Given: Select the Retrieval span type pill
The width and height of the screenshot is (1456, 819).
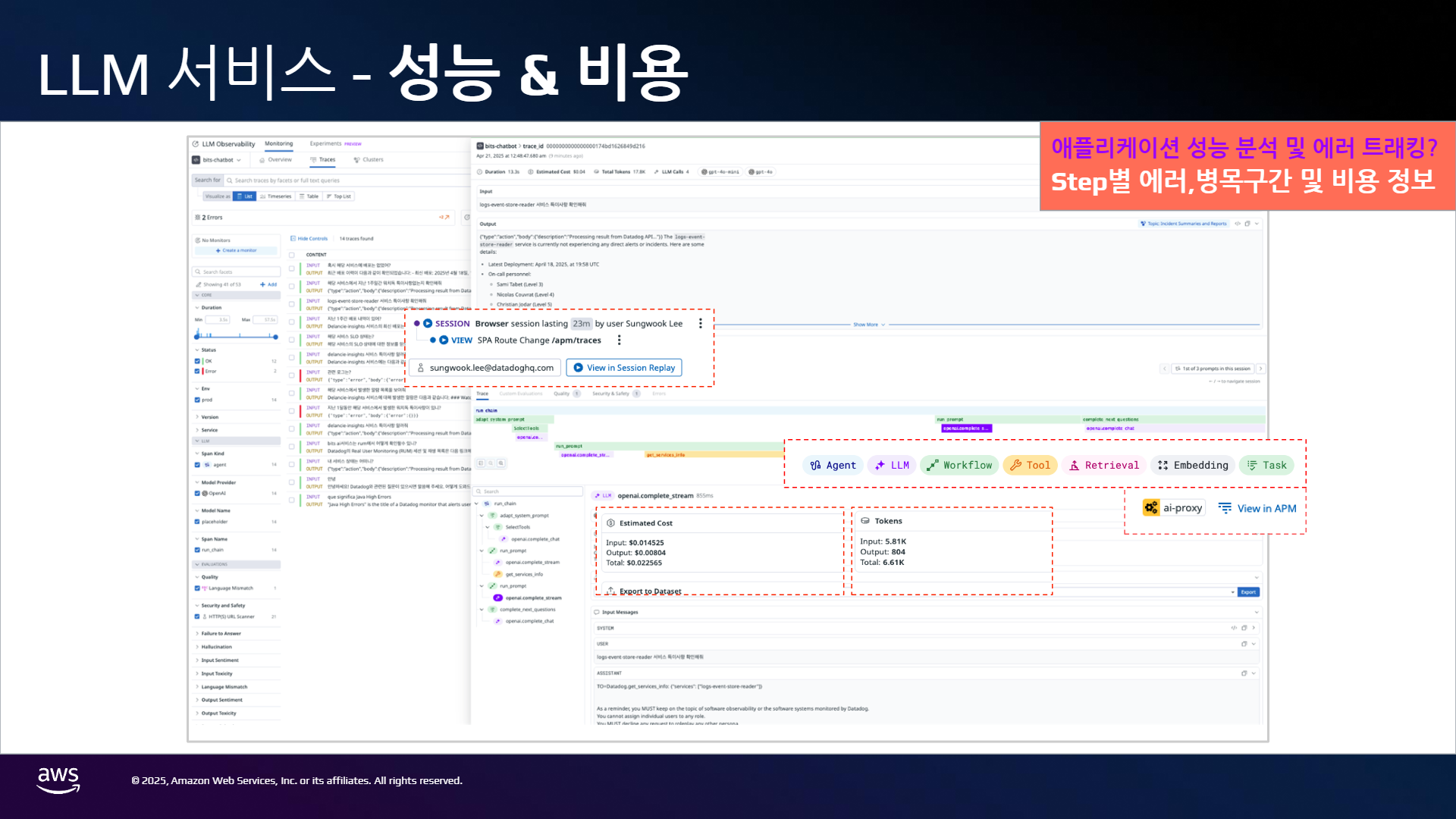Looking at the screenshot, I should 1104,466.
